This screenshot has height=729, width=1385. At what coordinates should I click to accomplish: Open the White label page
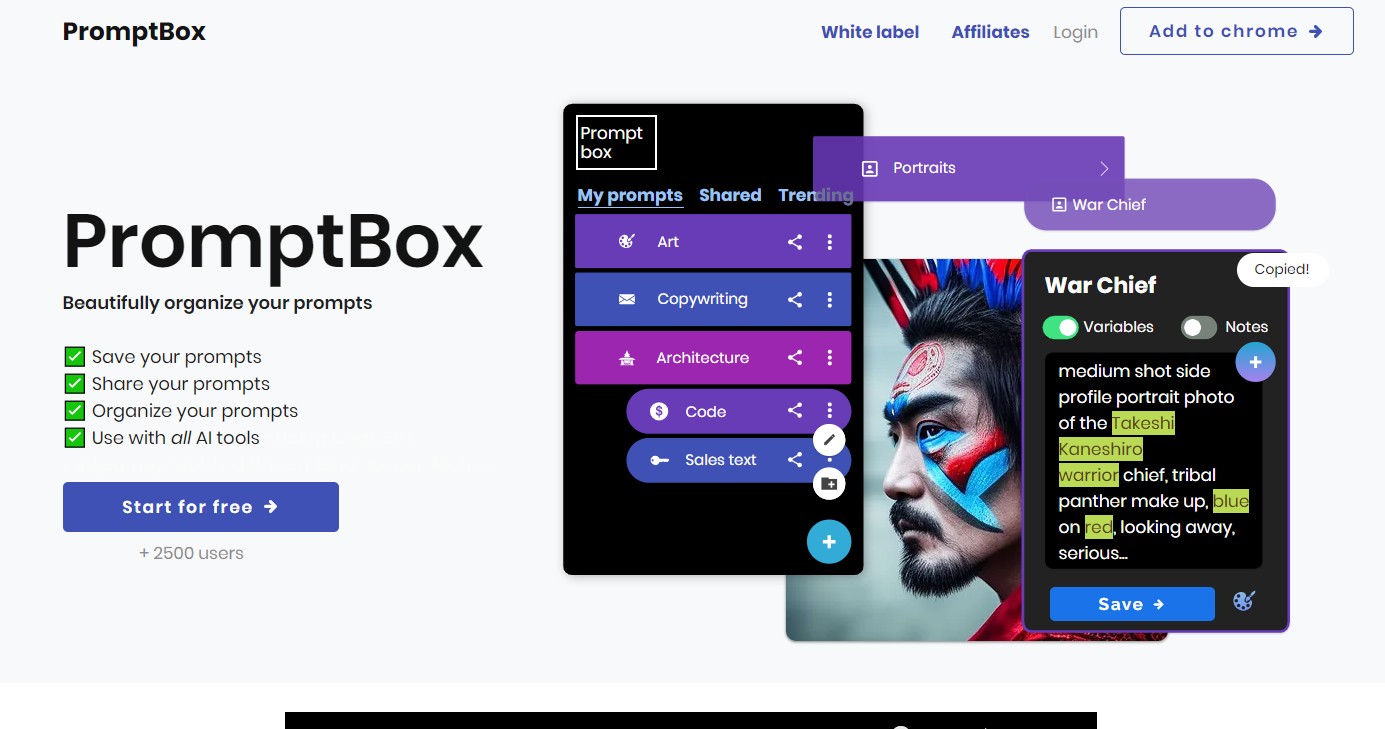click(870, 32)
